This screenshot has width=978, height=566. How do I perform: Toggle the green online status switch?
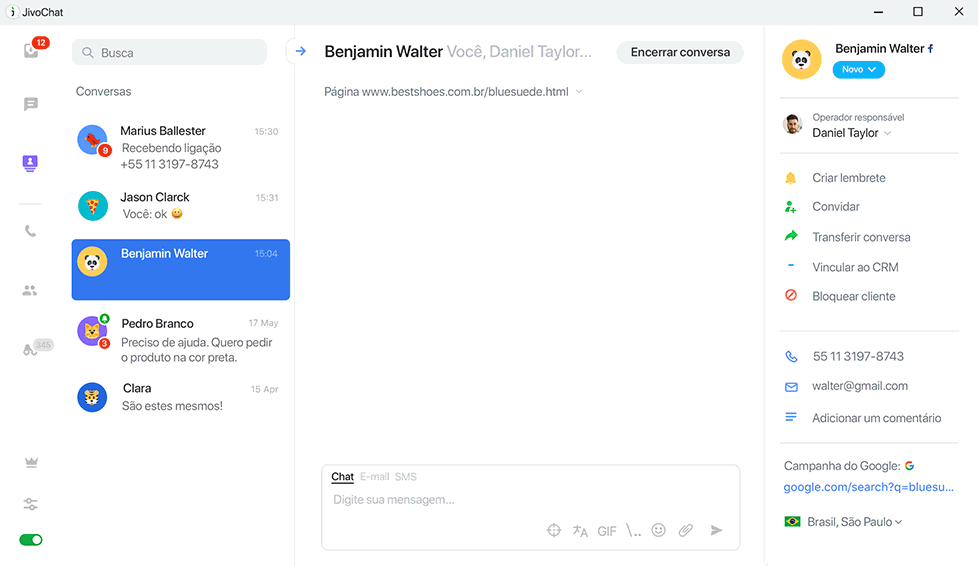pyautogui.click(x=31, y=540)
